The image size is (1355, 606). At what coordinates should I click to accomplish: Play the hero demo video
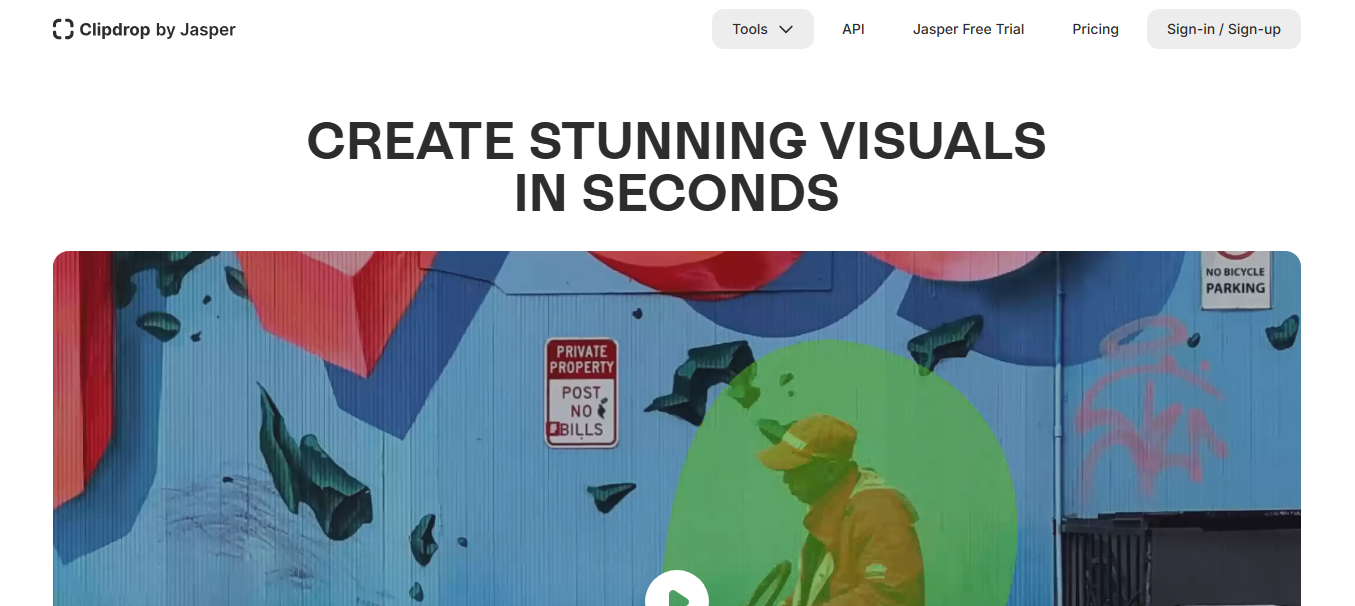tap(677, 590)
